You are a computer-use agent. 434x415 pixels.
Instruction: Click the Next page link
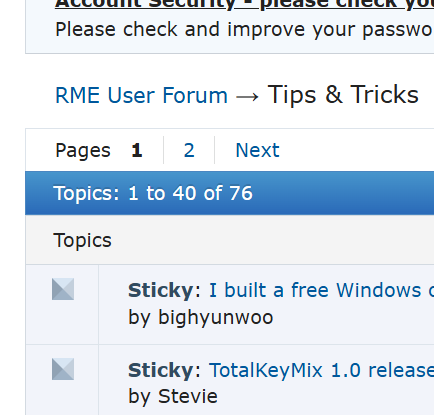tap(257, 150)
